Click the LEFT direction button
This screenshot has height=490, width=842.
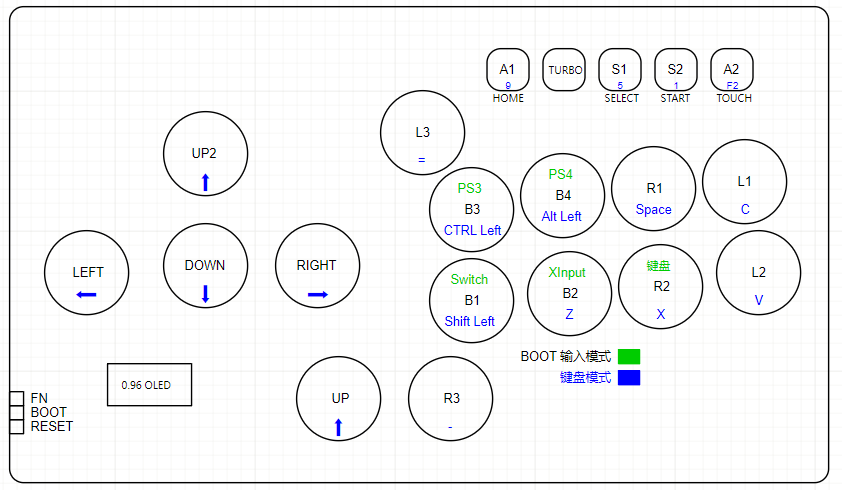[x=86, y=272]
